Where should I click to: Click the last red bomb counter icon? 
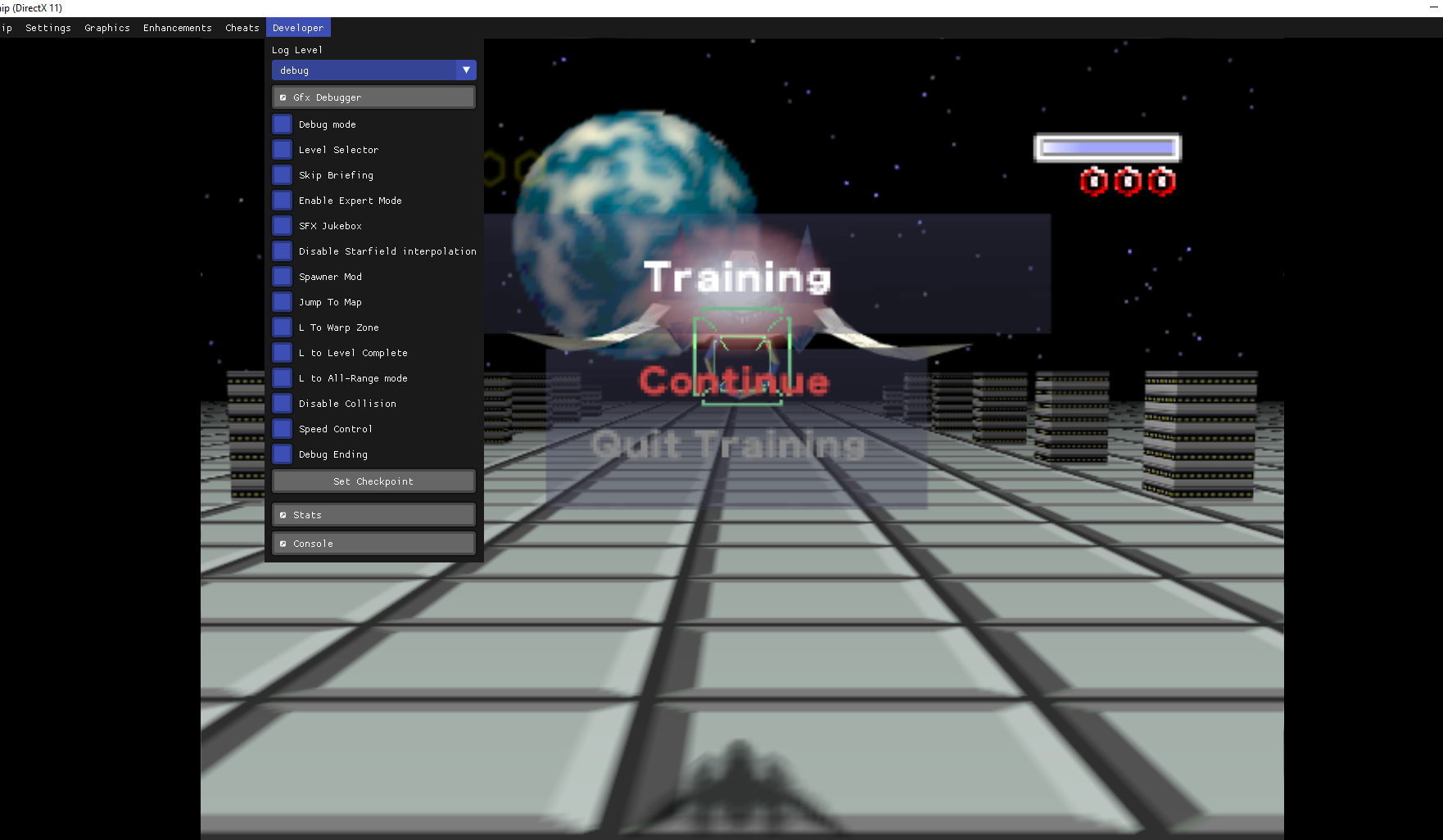pyautogui.click(x=1162, y=181)
